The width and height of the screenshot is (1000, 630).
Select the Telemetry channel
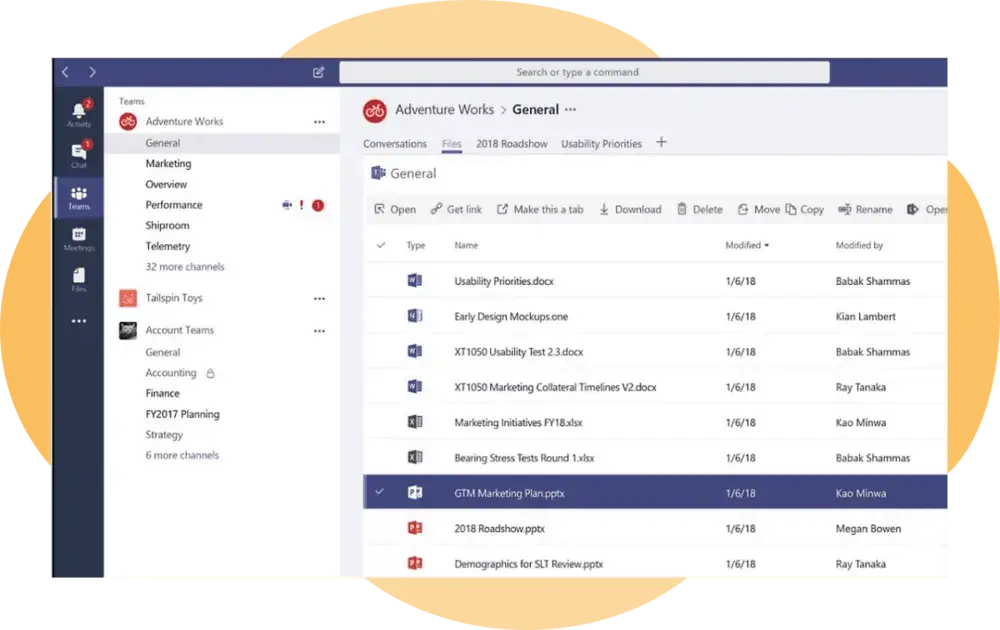168,246
